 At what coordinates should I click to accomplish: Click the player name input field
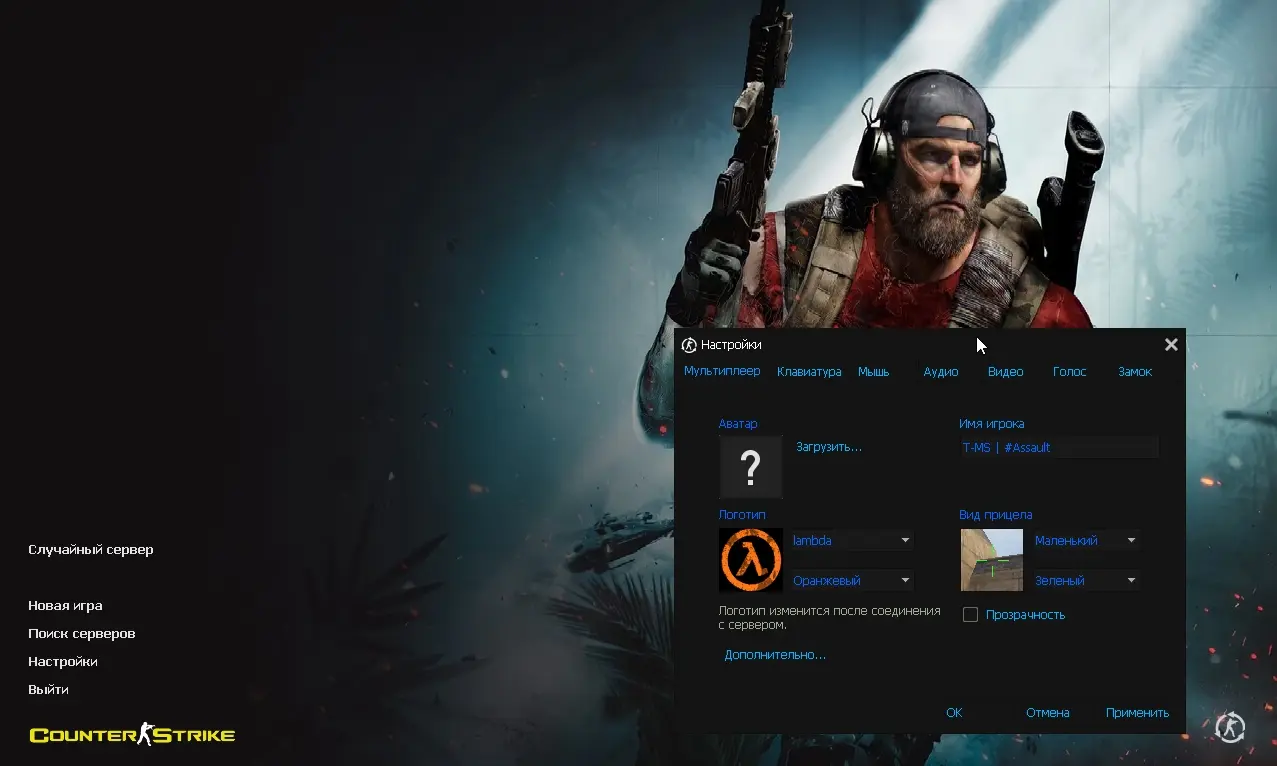click(1058, 448)
